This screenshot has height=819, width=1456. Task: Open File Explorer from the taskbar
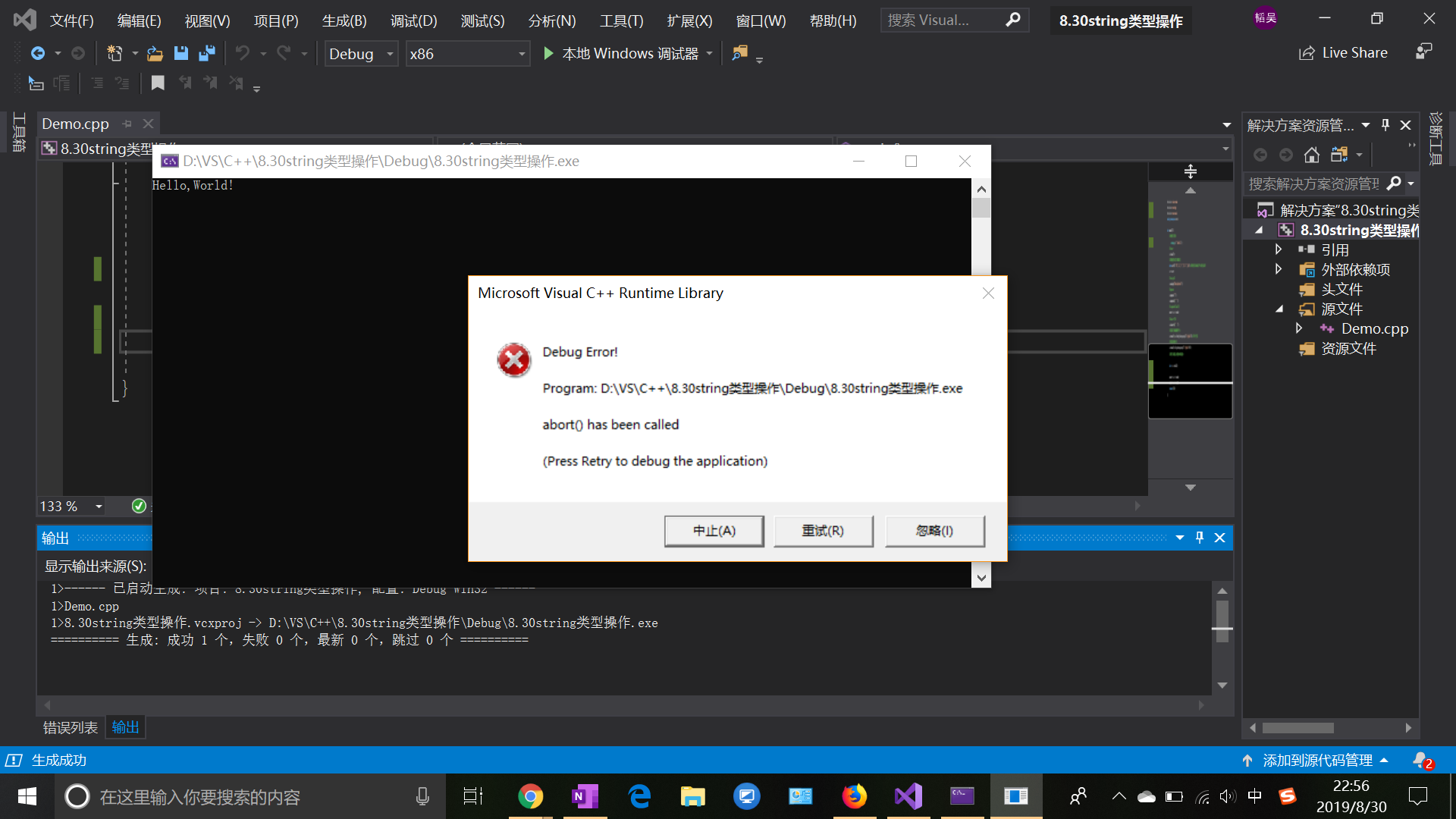point(692,796)
